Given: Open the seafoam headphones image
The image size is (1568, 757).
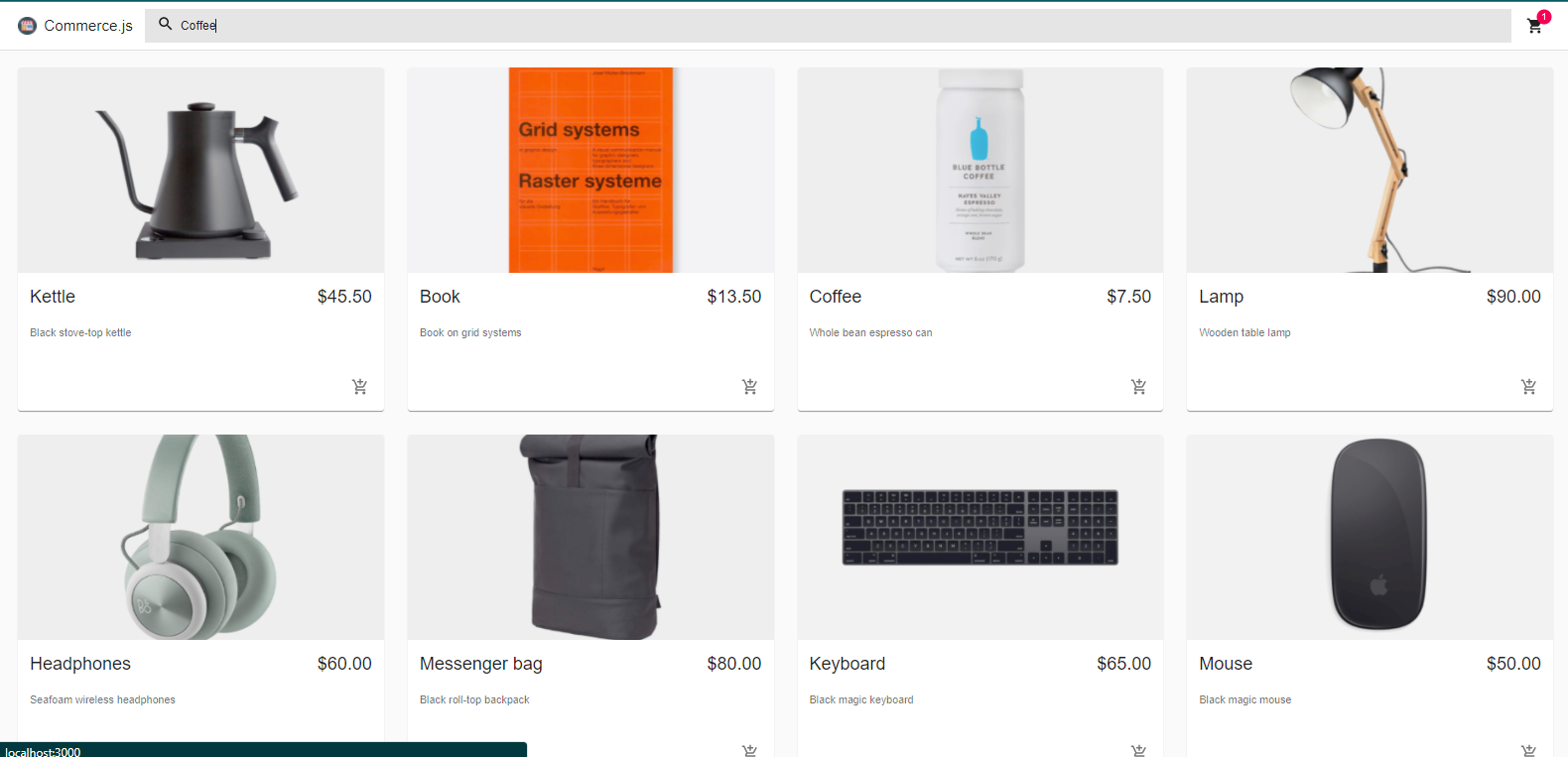Looking at the screenshot, I should tap(200, 537).
